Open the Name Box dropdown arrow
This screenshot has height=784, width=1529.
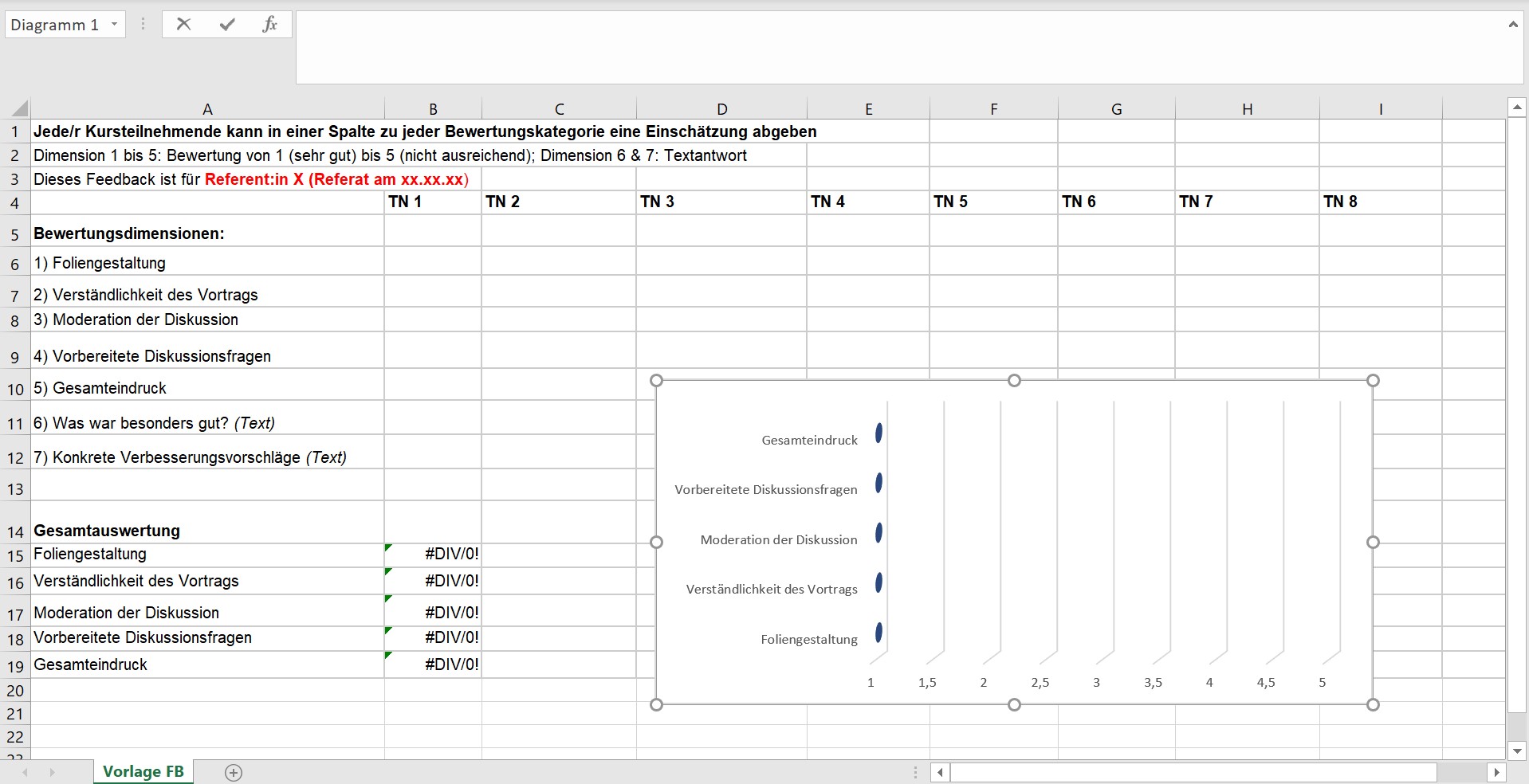(x=114, y=24)
